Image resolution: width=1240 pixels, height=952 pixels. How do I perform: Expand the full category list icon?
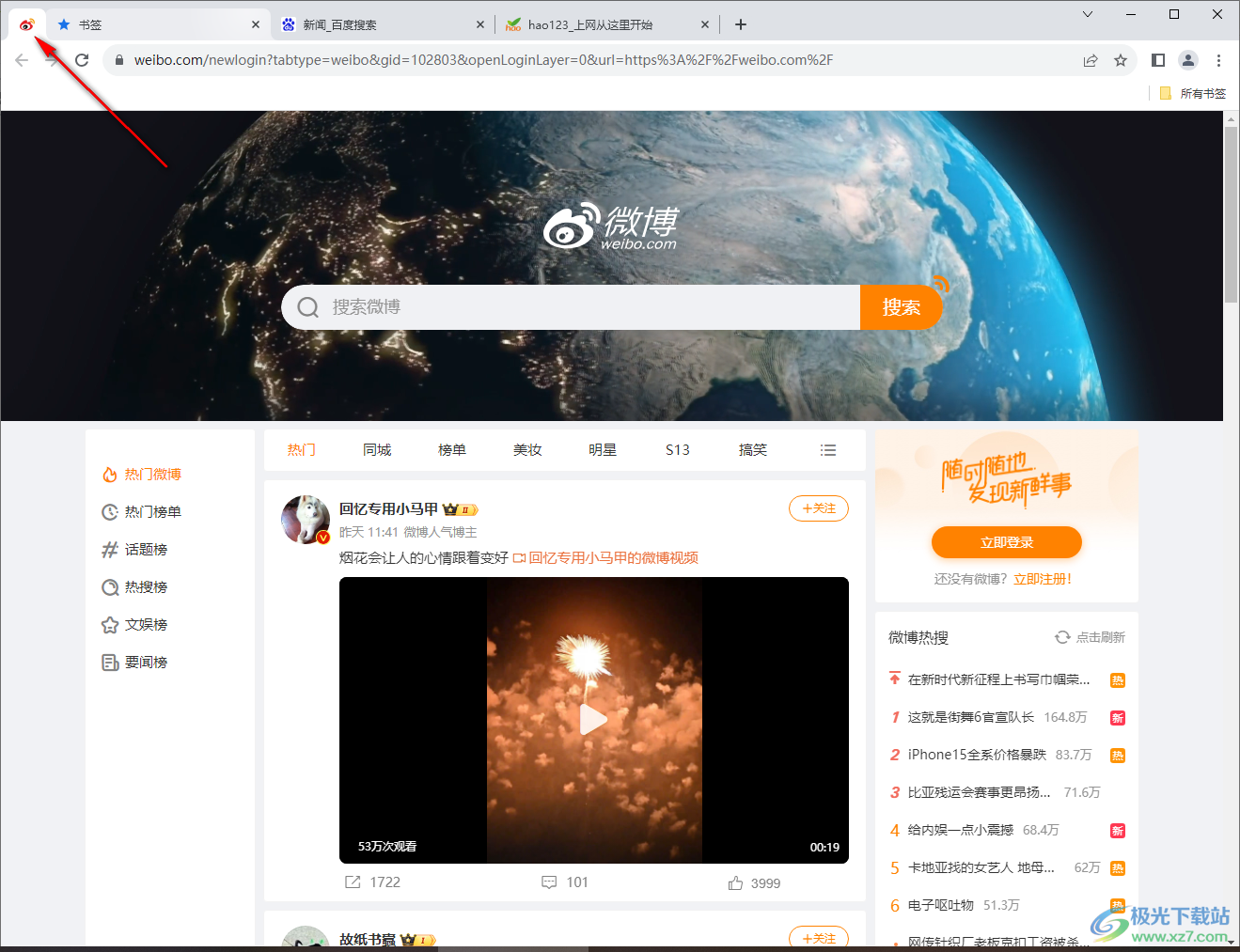pos(828,450)
